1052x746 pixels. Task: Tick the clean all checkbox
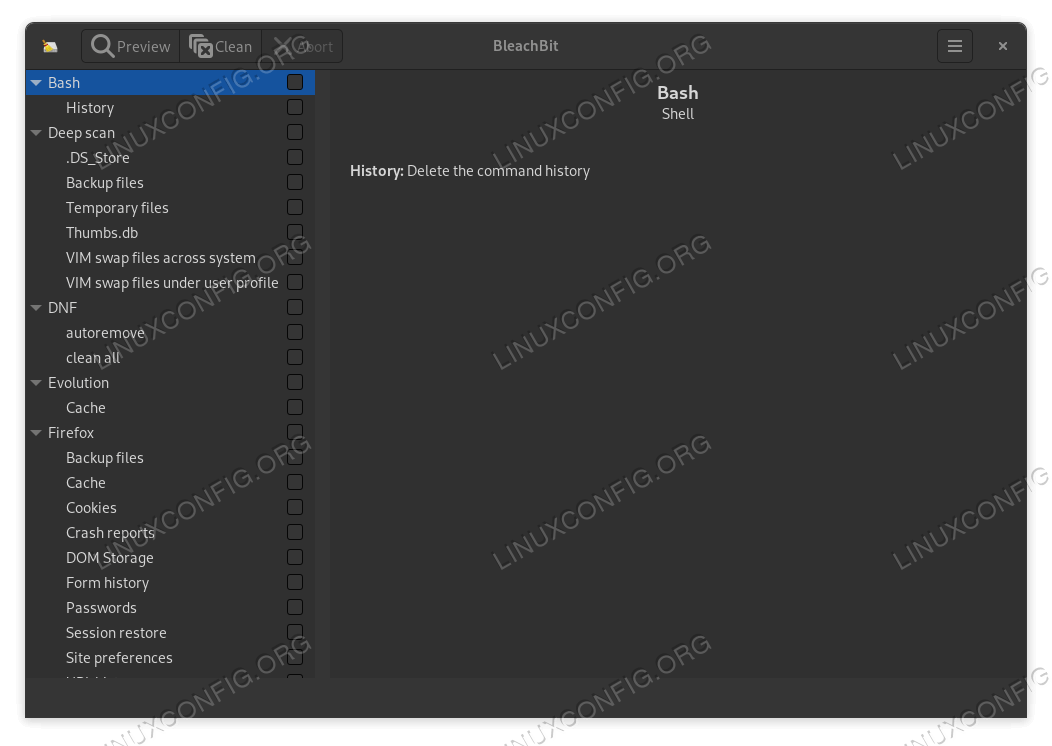pos(295,358)
